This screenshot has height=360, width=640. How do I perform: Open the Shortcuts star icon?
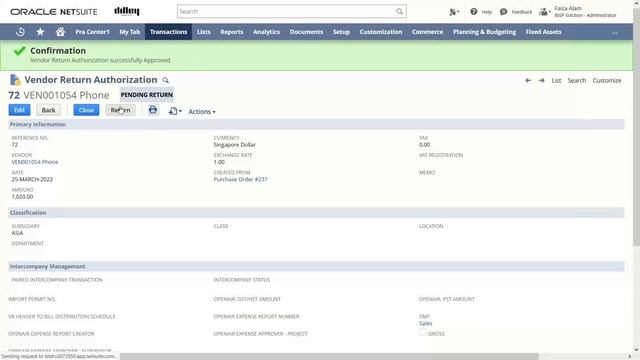click(40, 32)
